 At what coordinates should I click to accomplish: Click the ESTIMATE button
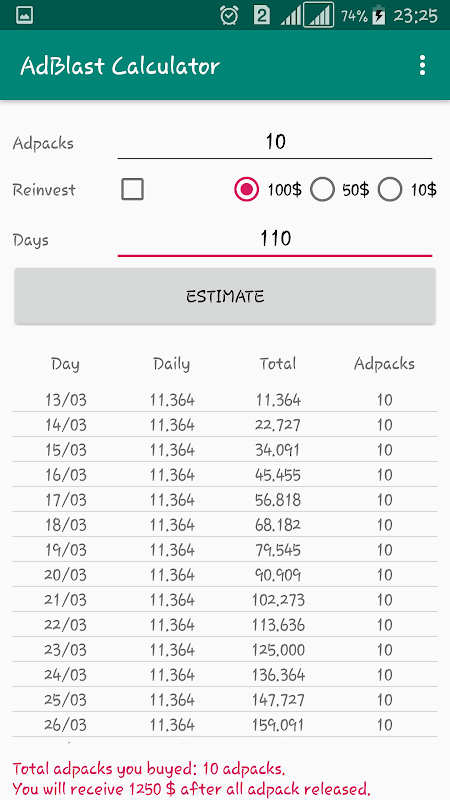(225, 296)
